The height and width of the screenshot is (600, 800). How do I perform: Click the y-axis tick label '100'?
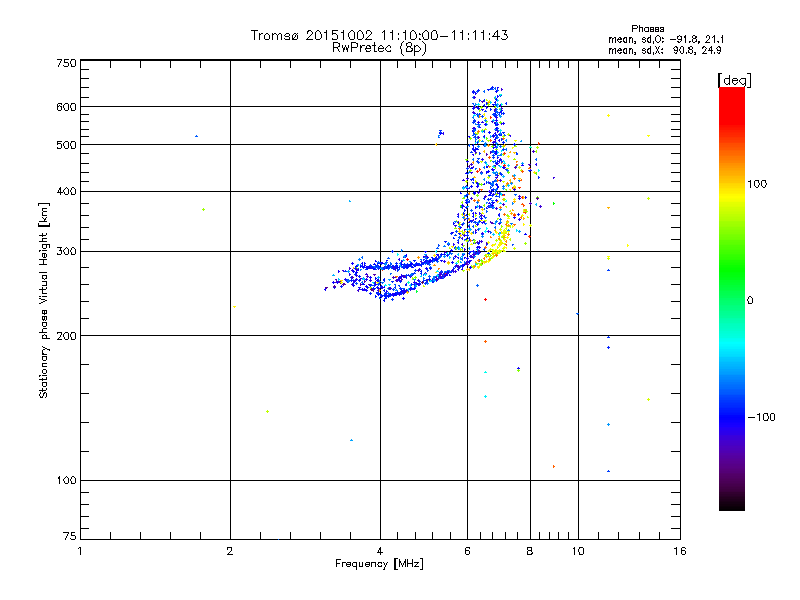(x=66, y=481)
